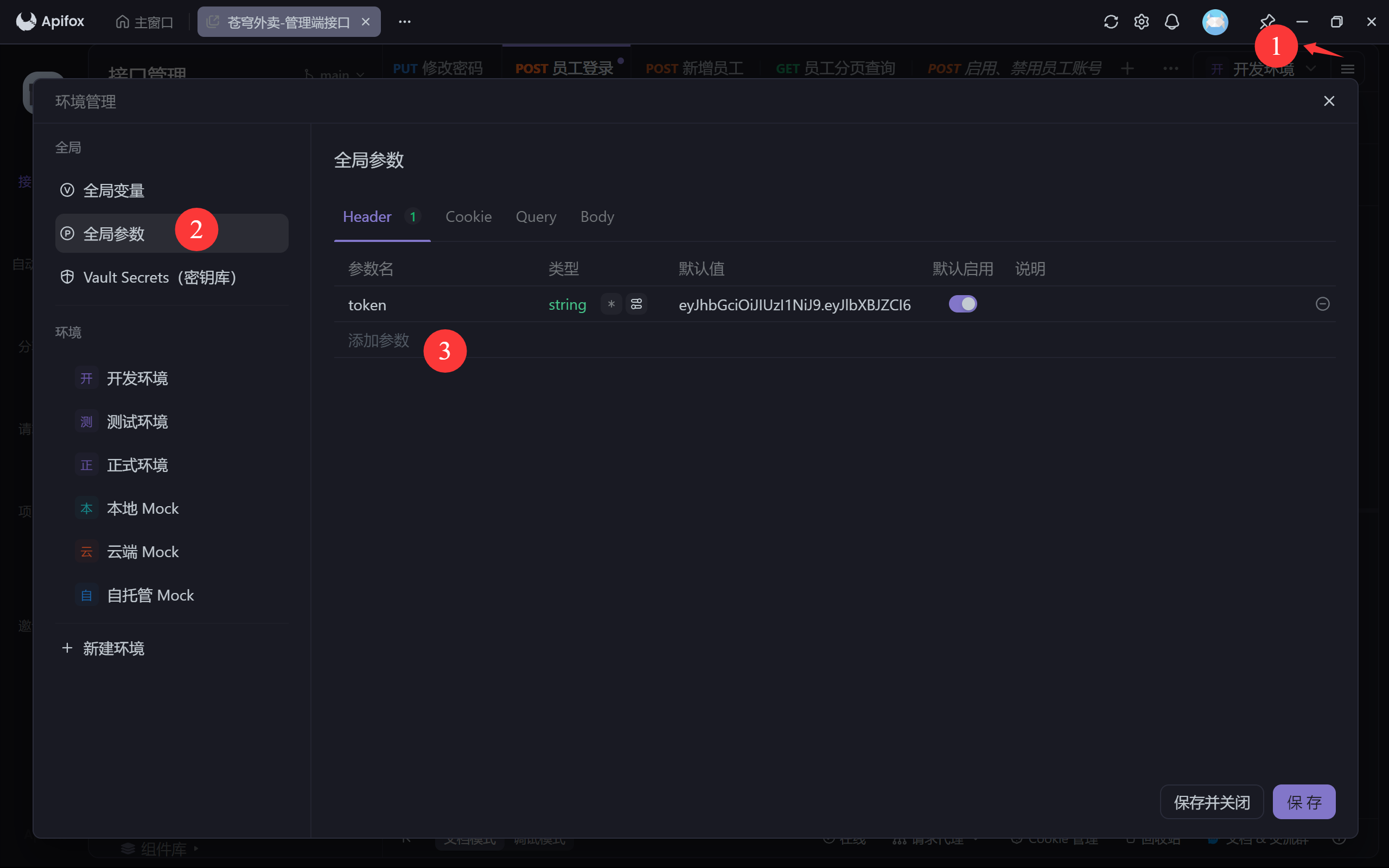Viewport: 1389px width, 868px height.
Task: Open the string type dropdown for token
Action: click(567, 305)
